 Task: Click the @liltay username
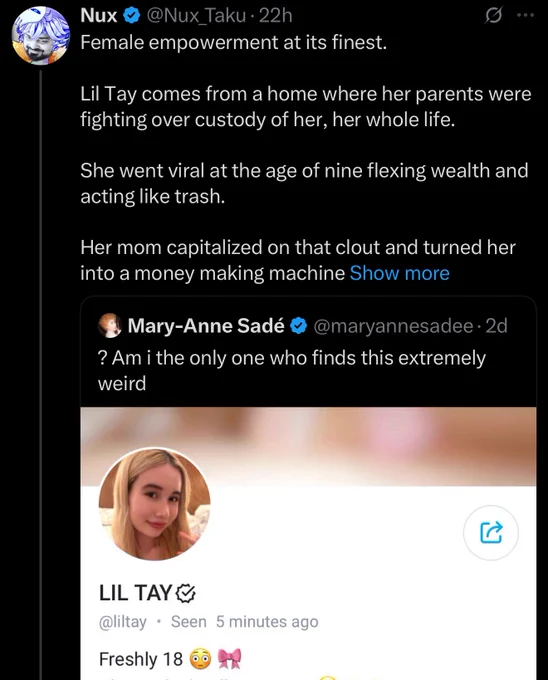pos(123,622)
